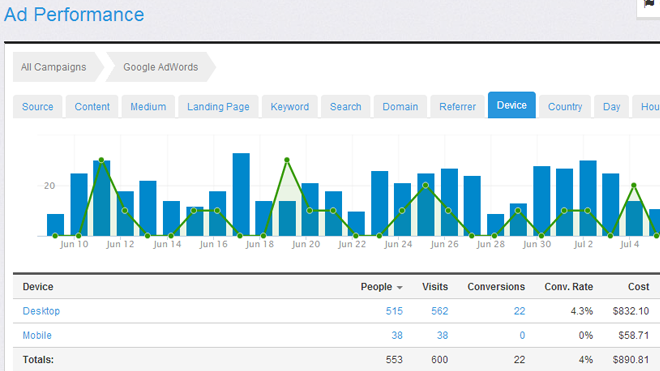This screenshot has height=371, width=660.
Task: Click the Desktop conv. rate 4.3%
Action: coord(582,311)
